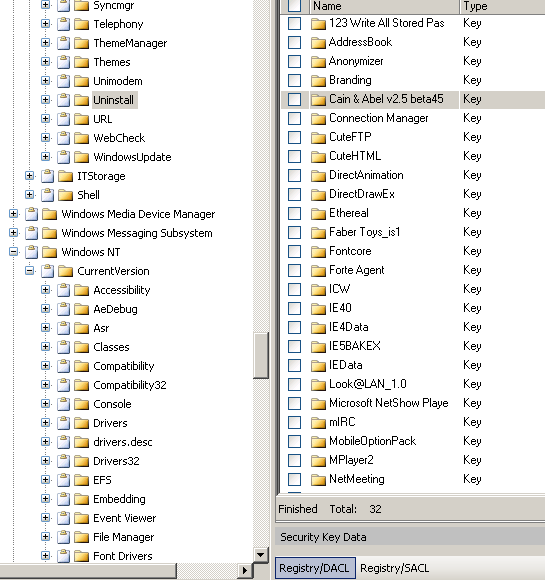Collapse CurrentVersion under Windows NT
545x580 pixels.
click(x=30, y=271)
